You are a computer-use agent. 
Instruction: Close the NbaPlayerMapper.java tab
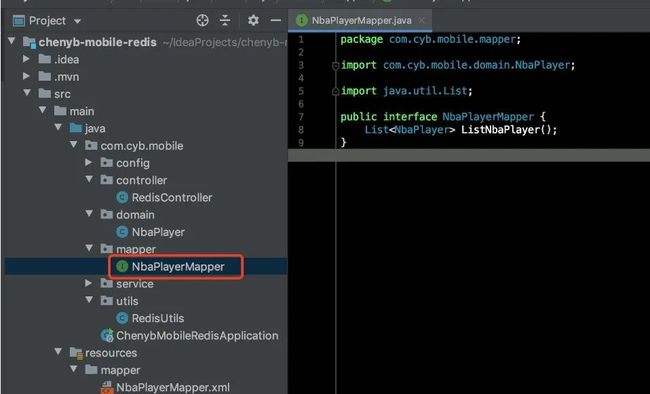[x=421, y=20]
